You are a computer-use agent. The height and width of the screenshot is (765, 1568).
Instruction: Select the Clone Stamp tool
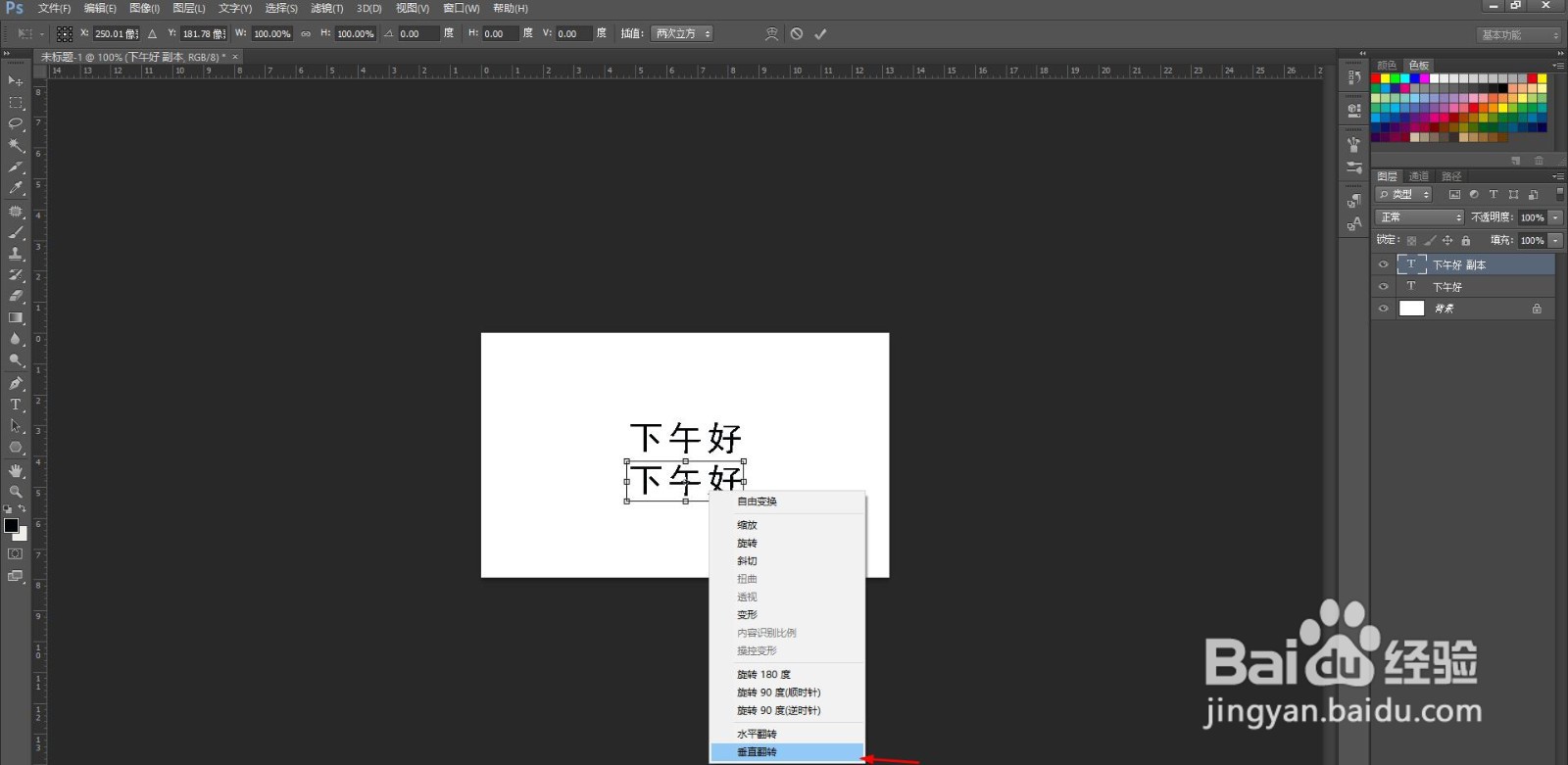tap(16, 254)
